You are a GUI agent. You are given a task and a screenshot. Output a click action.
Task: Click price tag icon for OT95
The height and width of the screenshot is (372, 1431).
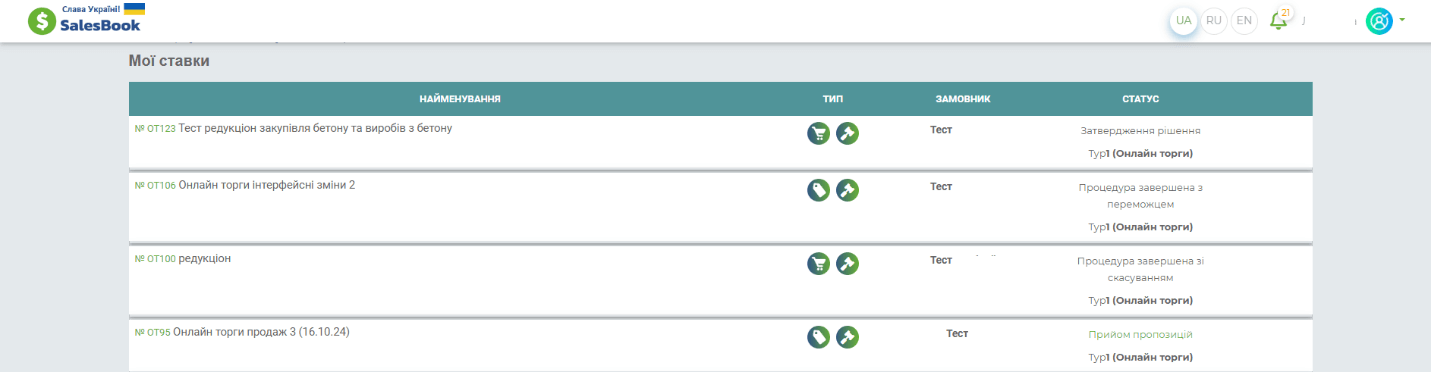tap(819, 337)
